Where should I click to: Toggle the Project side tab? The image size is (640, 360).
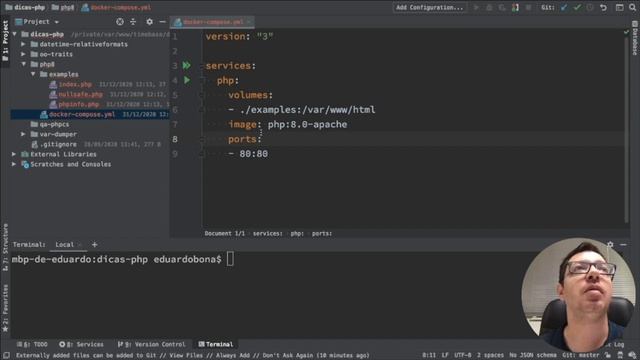tap(5, 40)
